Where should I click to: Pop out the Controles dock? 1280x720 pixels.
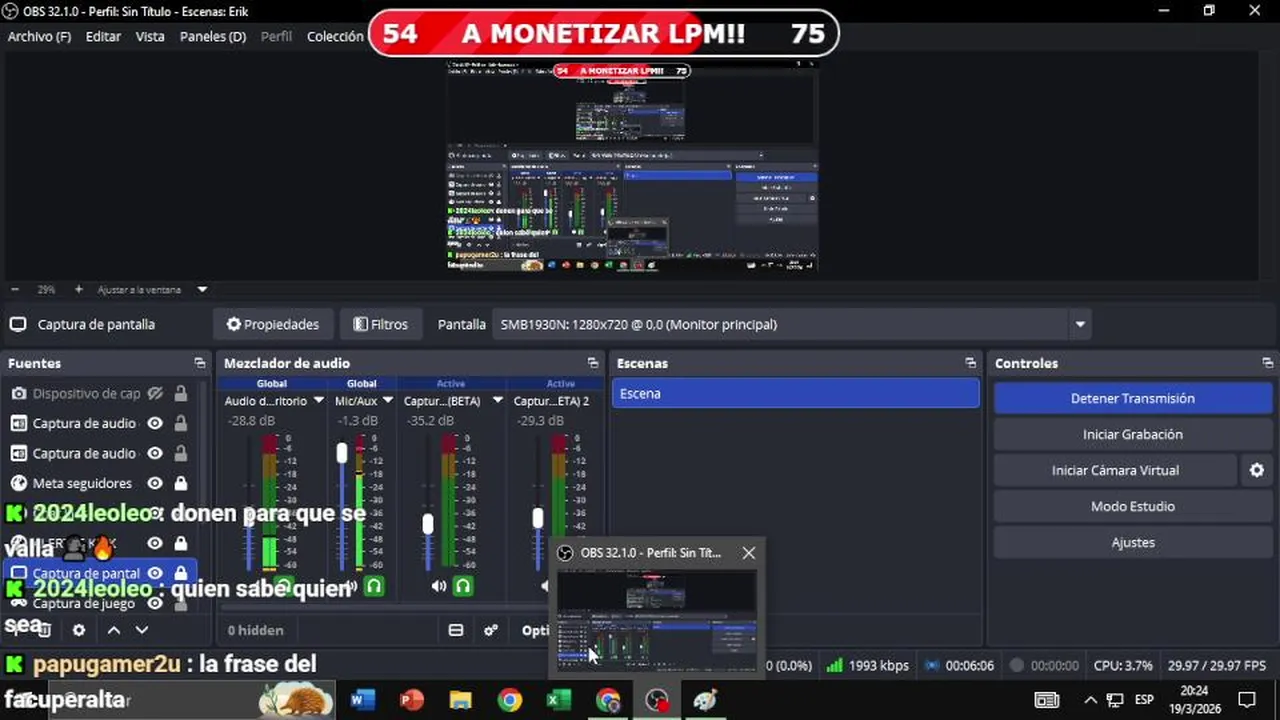click(x=1268, y=363)
